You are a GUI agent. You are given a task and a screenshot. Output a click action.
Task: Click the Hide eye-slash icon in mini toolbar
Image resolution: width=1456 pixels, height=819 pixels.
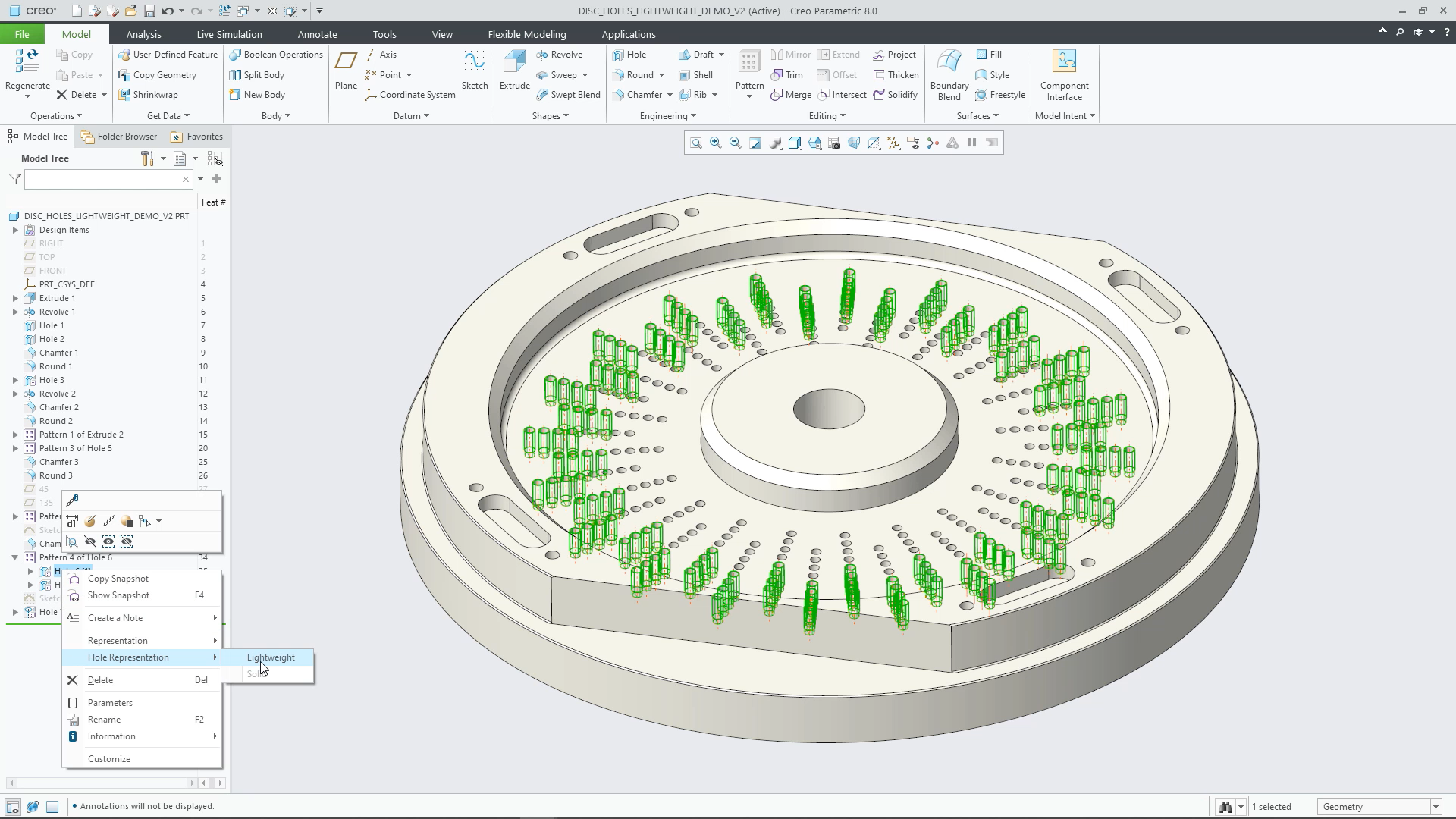pyautogui.click(x=90, y=541)
